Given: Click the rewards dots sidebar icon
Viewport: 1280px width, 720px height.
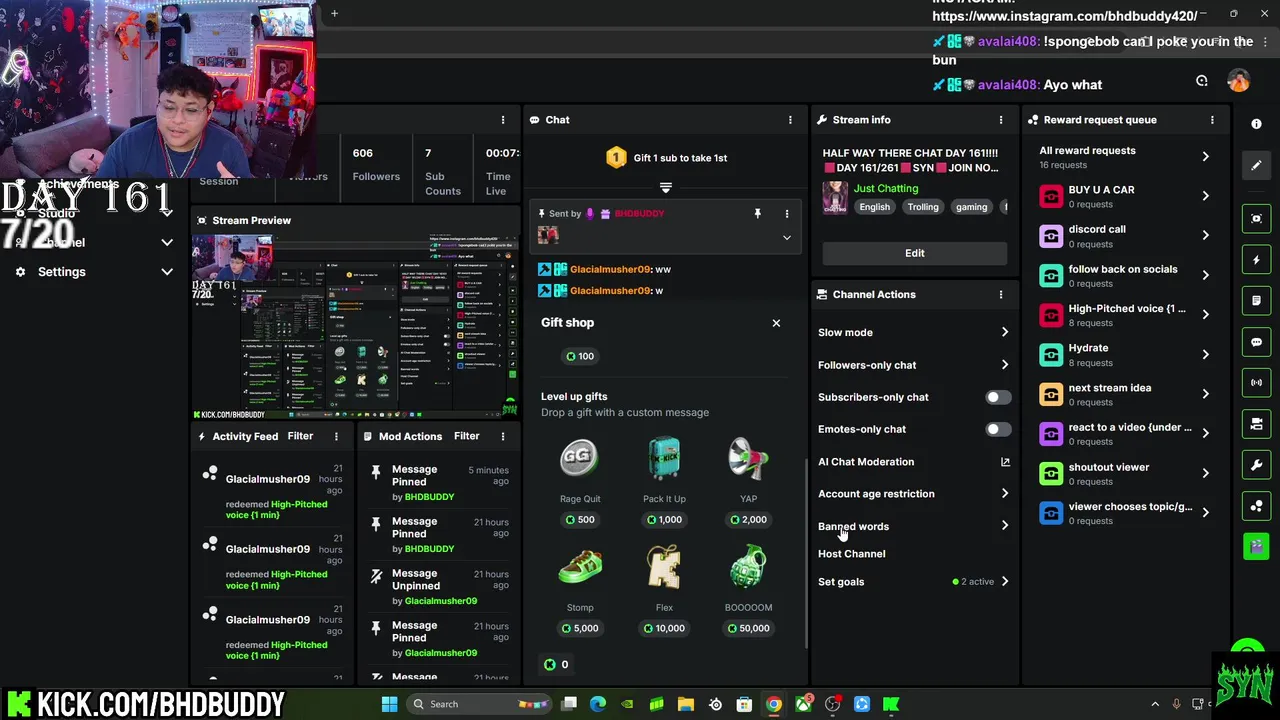Looking at the screenshot, I should point(1256,506).
